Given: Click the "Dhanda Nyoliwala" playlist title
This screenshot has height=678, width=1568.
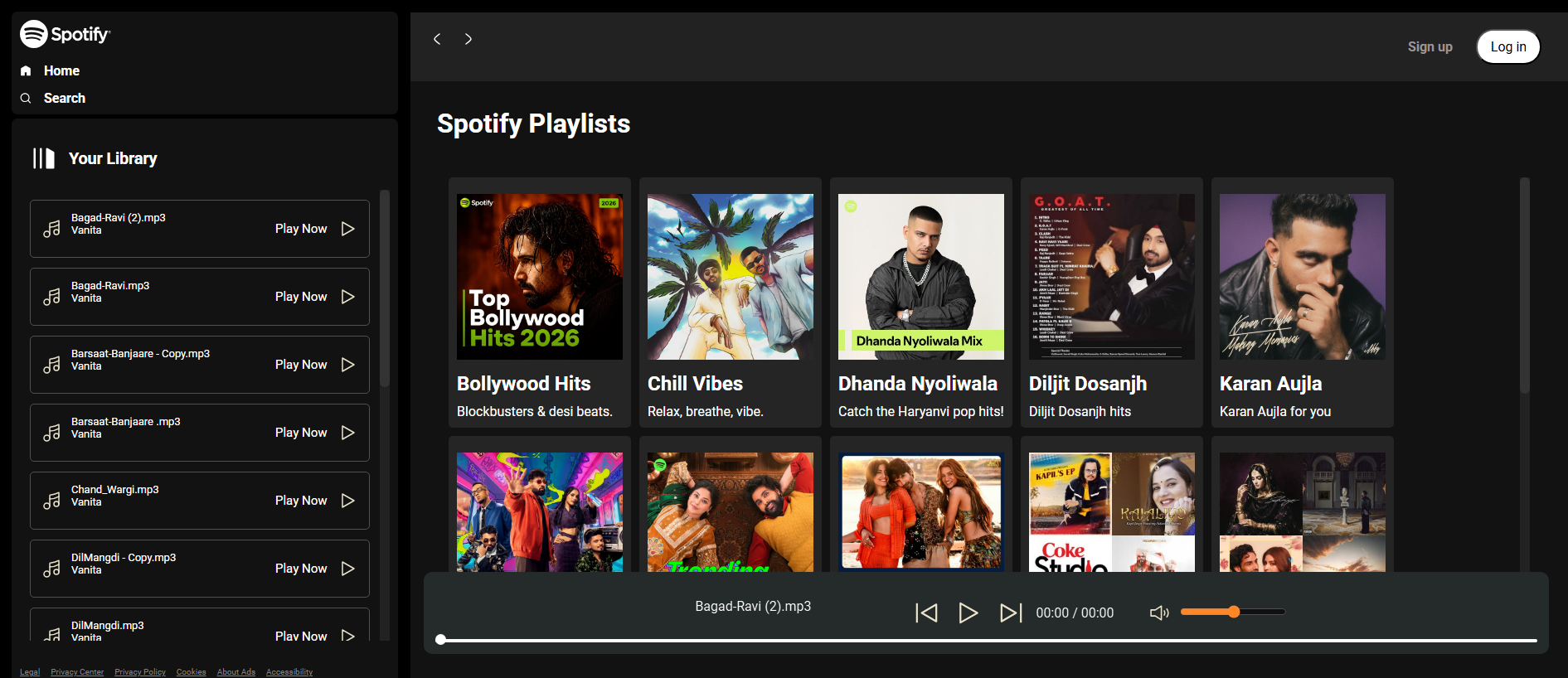Looking at the screenshot, I should click(x=918, y=384).
